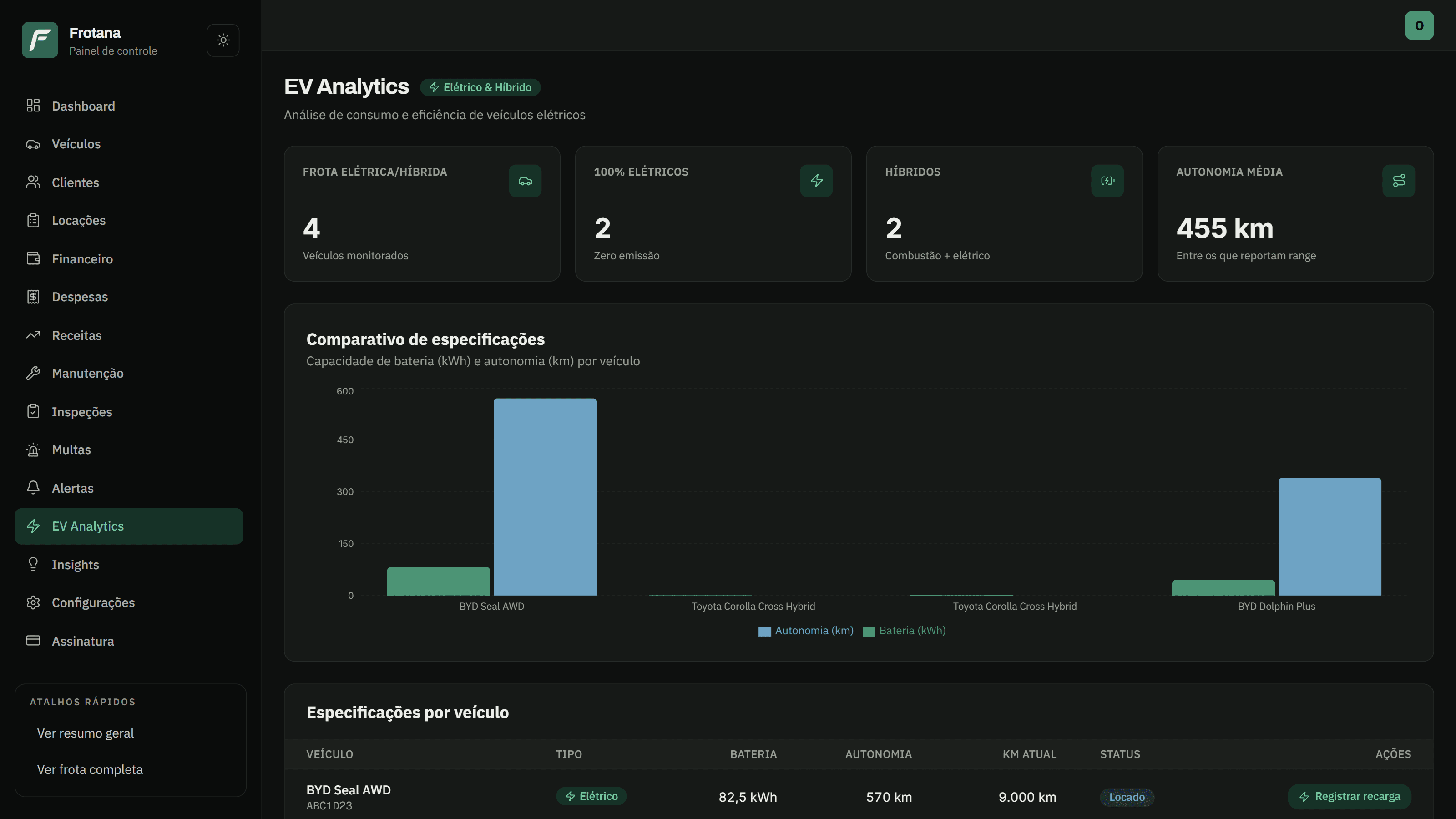
Task: Click the Multas siren icon
Action: click(x=33, y=450)
